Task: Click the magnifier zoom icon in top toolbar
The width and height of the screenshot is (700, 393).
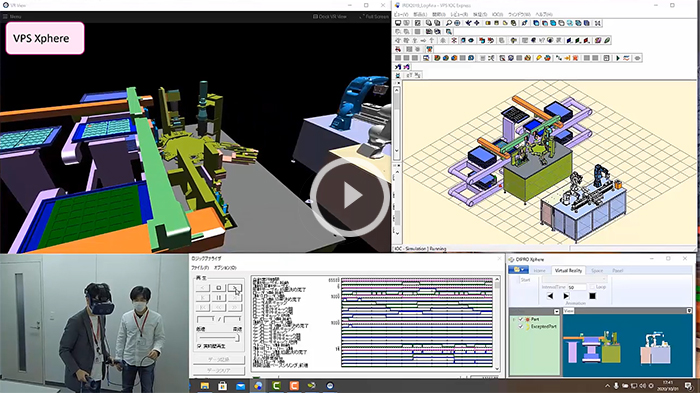Action: 449,23
